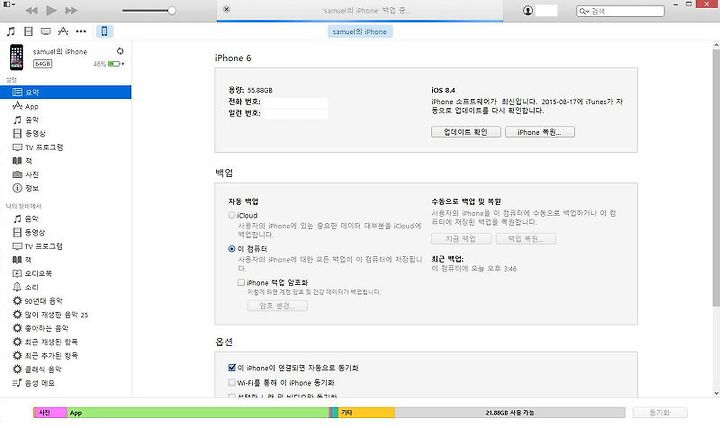This screenshot has height=427, width=720.
Task: Click the 업데이트 확인 button
Action: tap(466, 132)
